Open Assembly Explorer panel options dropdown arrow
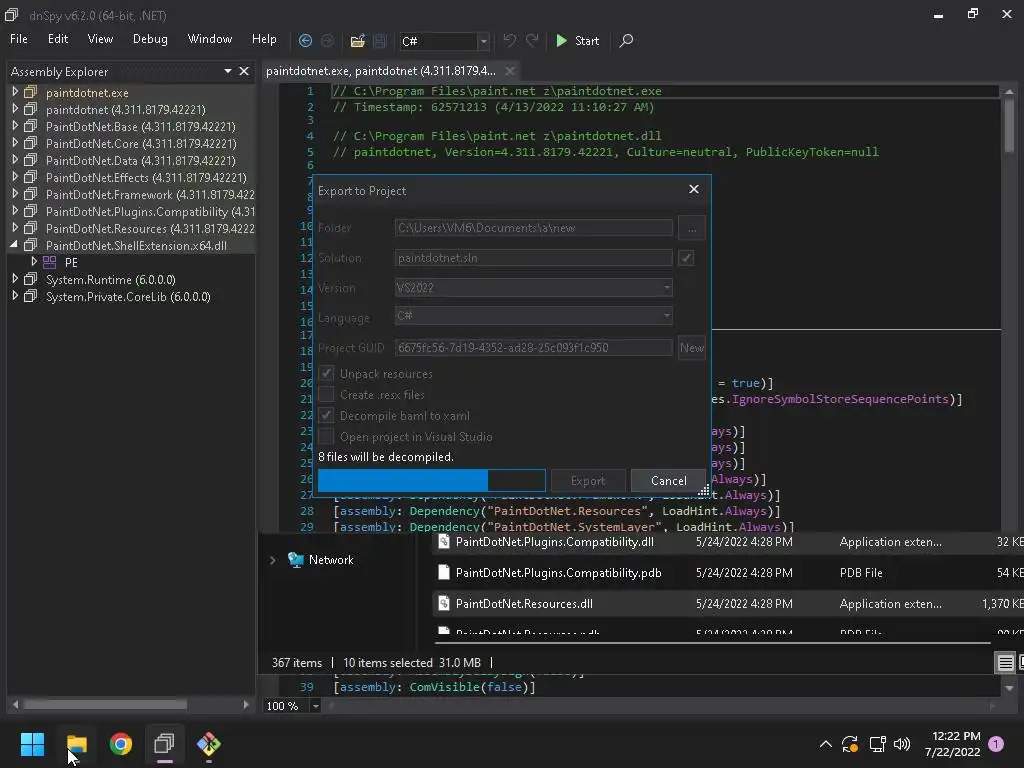Viewport: 1024px width, 768px height. coord(228,71)
